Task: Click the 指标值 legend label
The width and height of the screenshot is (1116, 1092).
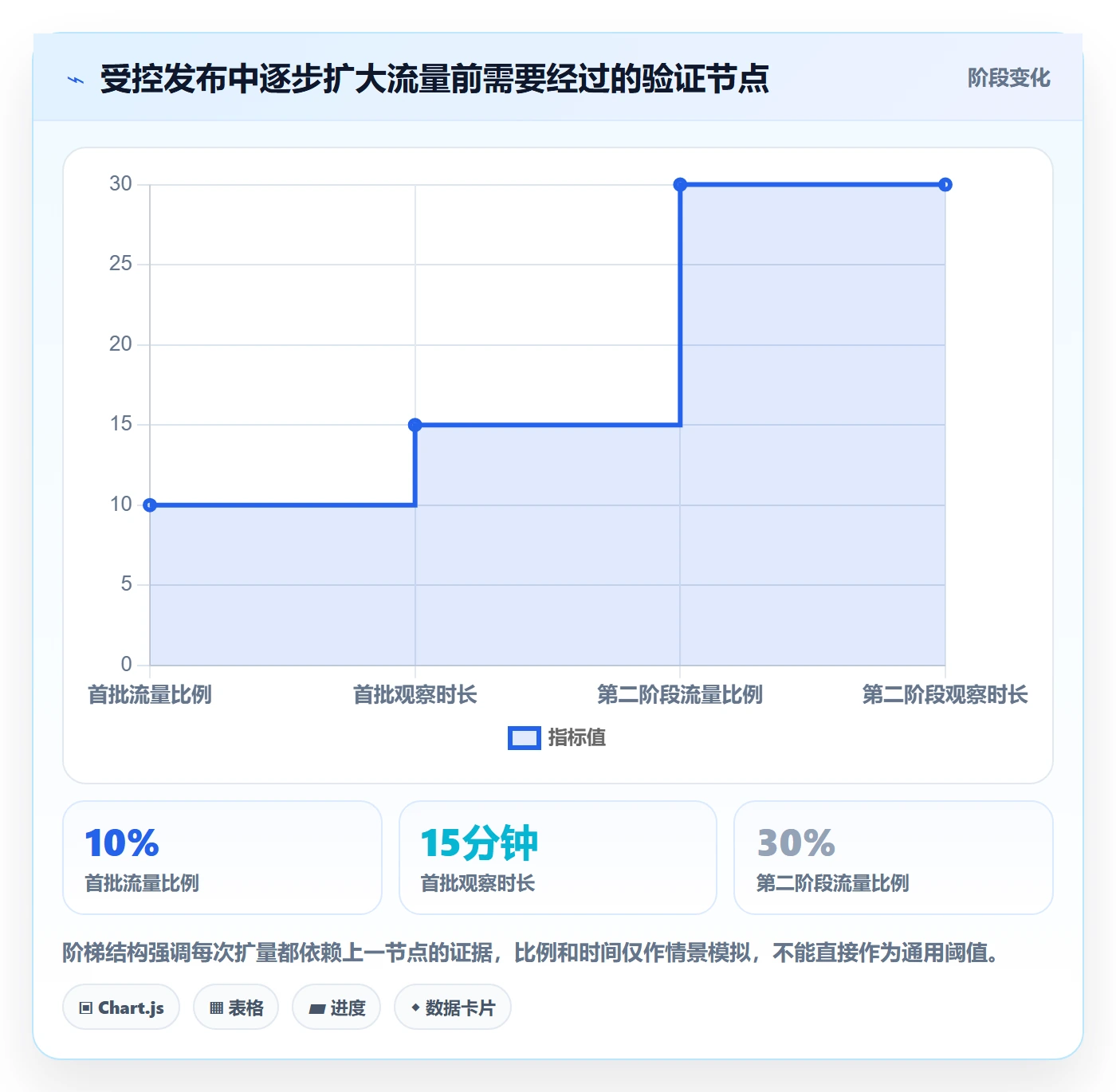Action: coord(577,738)
